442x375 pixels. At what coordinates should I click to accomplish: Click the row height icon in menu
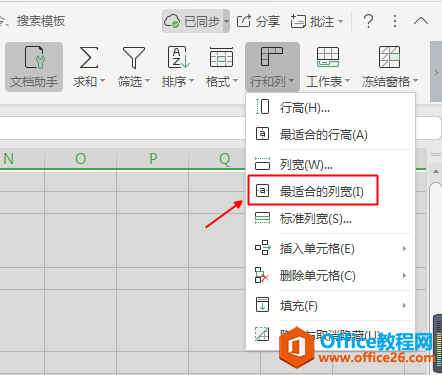click(263, 107)
